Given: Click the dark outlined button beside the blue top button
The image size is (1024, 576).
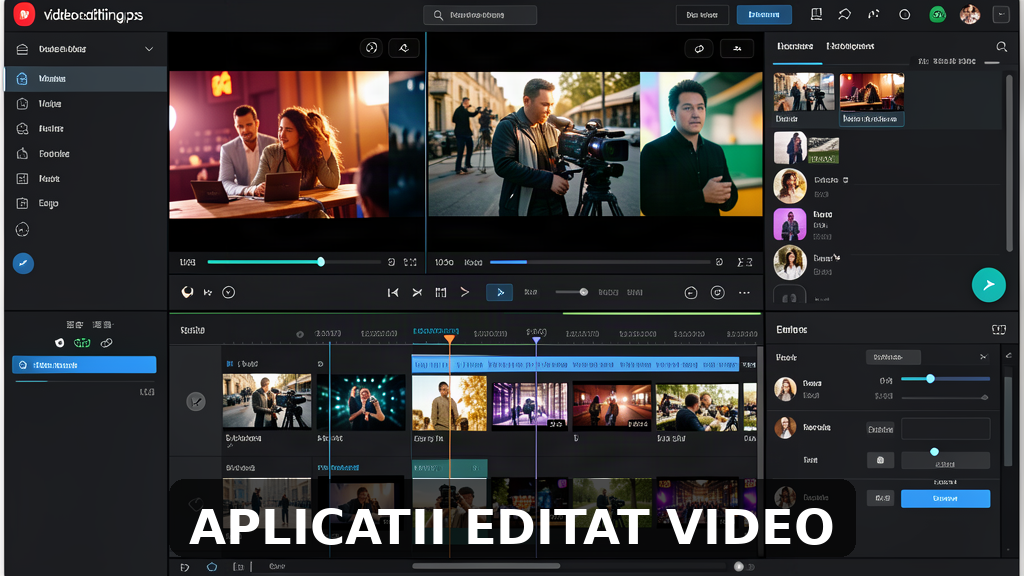Looking at the screenshot, I should pyautogui.click(x=702, y=14).
